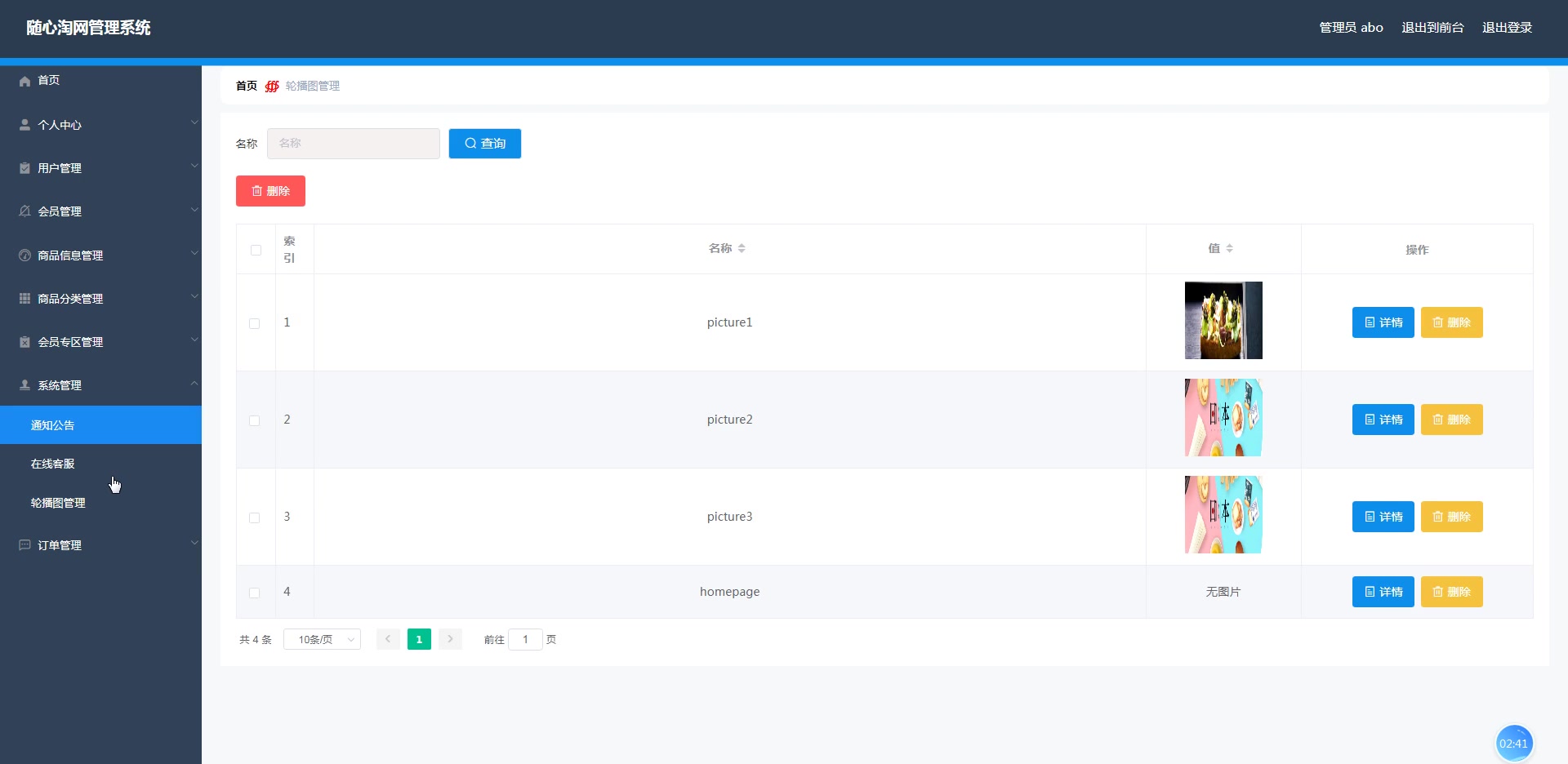This screenshot has width=1568, height=764.
Task: Click 首页 in the breadcrumb
Action: 247,86
